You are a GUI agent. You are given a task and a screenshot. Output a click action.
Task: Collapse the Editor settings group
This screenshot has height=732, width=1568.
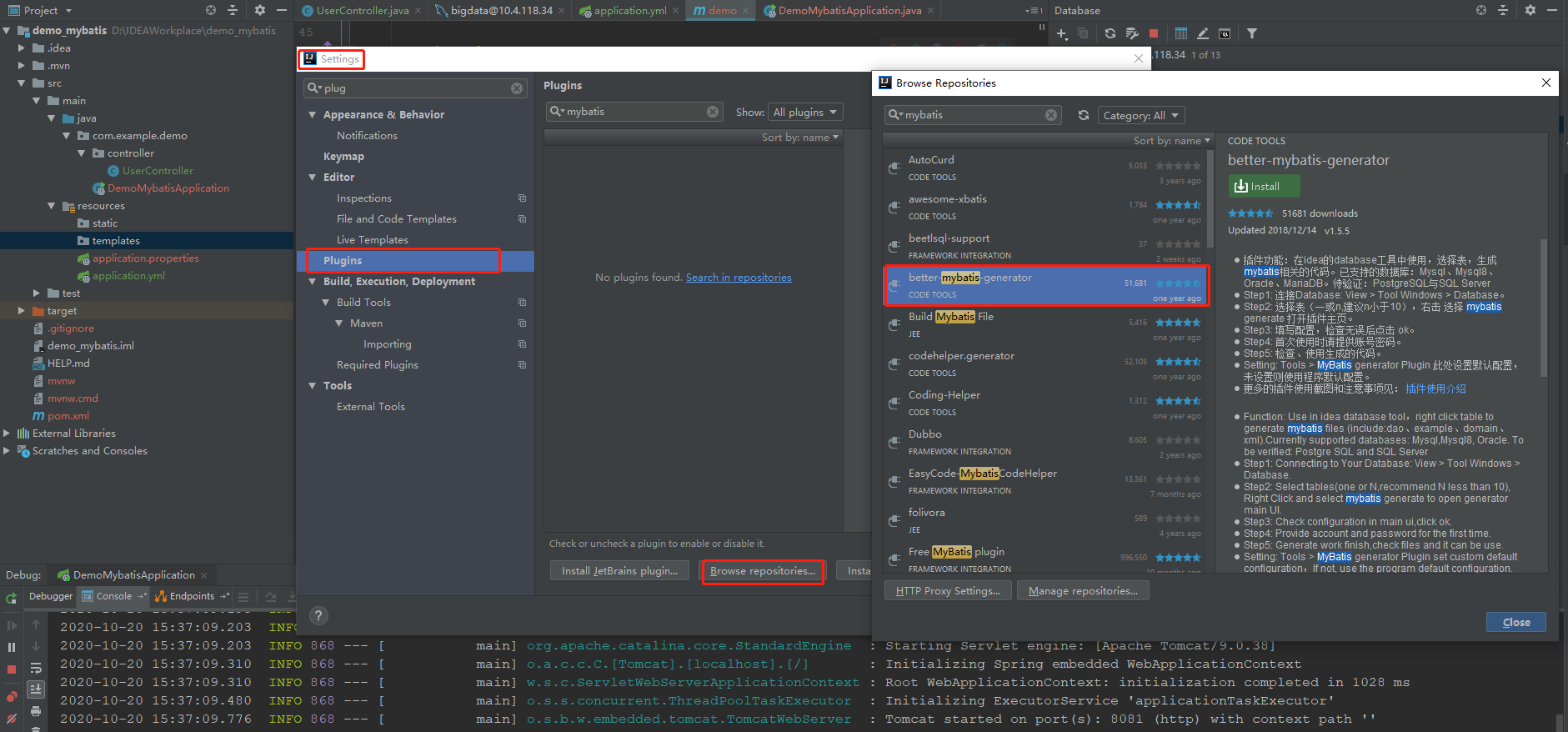313,178
